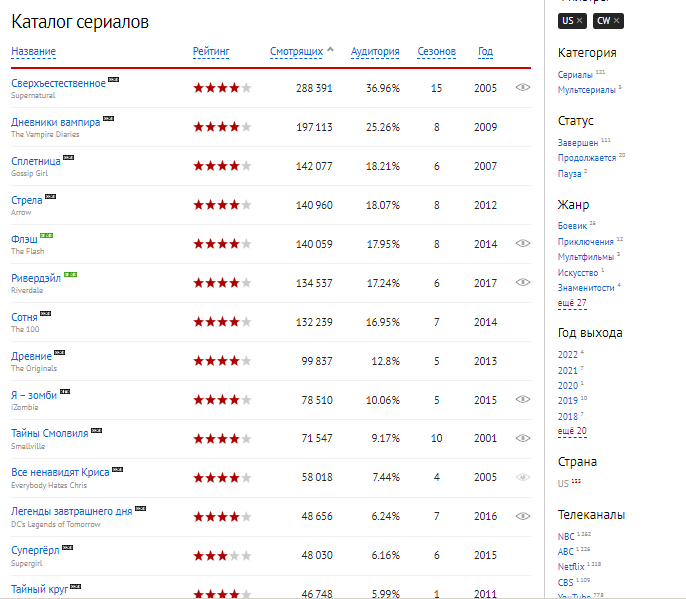Open the Стрела series link
This screenshot has width=686, height=599.
click(x=27, y=200)
